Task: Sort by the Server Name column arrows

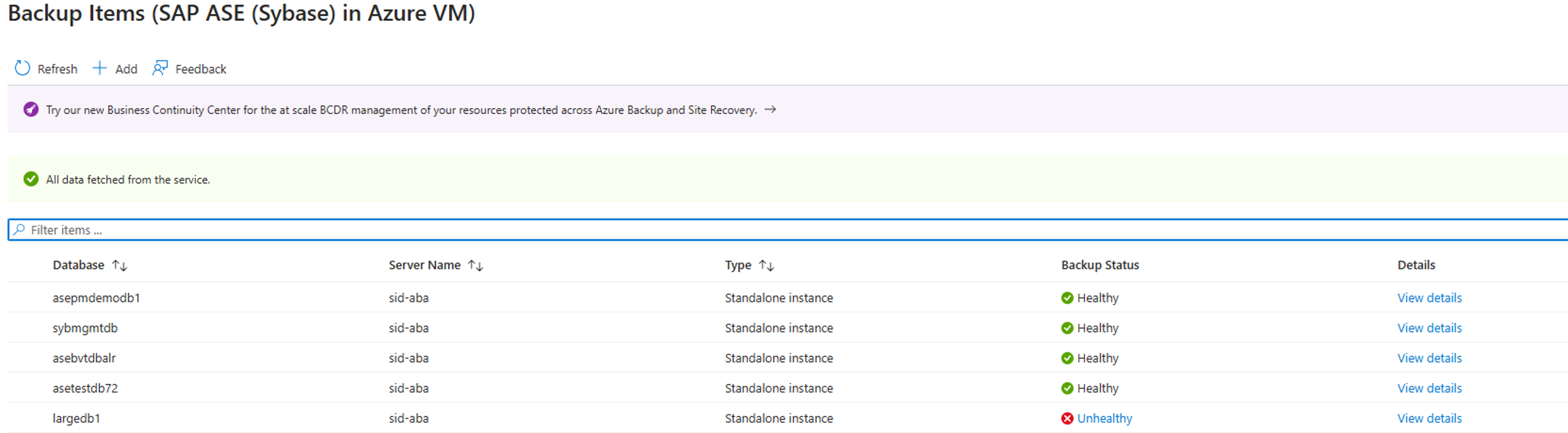Action: point(475,266)
